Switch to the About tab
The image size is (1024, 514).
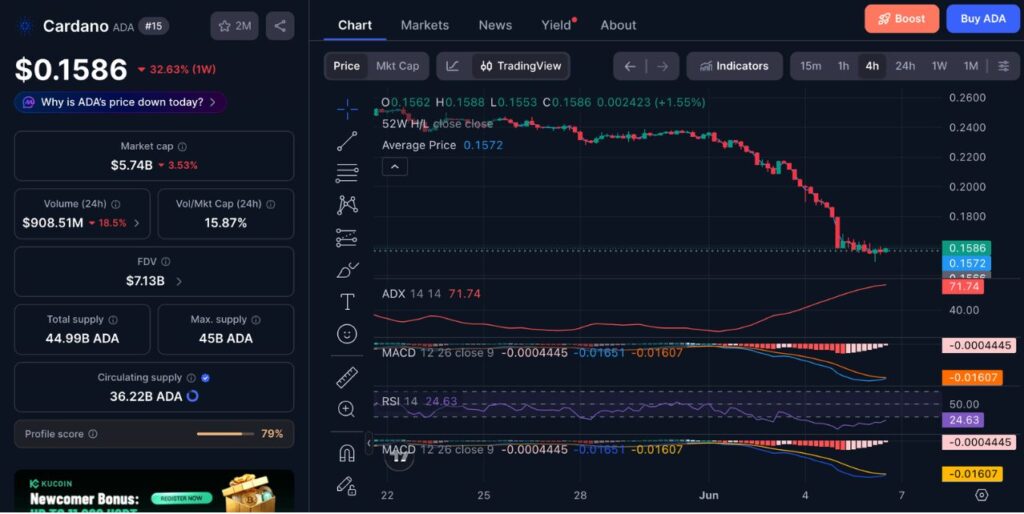tap(618, 25)
